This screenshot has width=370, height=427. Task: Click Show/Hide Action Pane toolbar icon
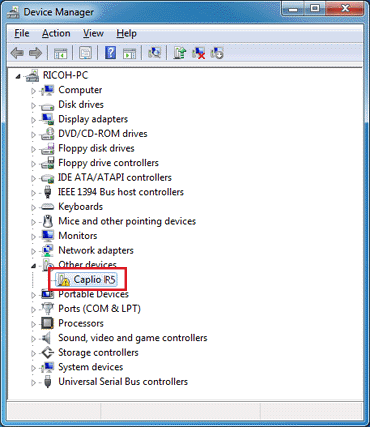click(x=129, y=53)
